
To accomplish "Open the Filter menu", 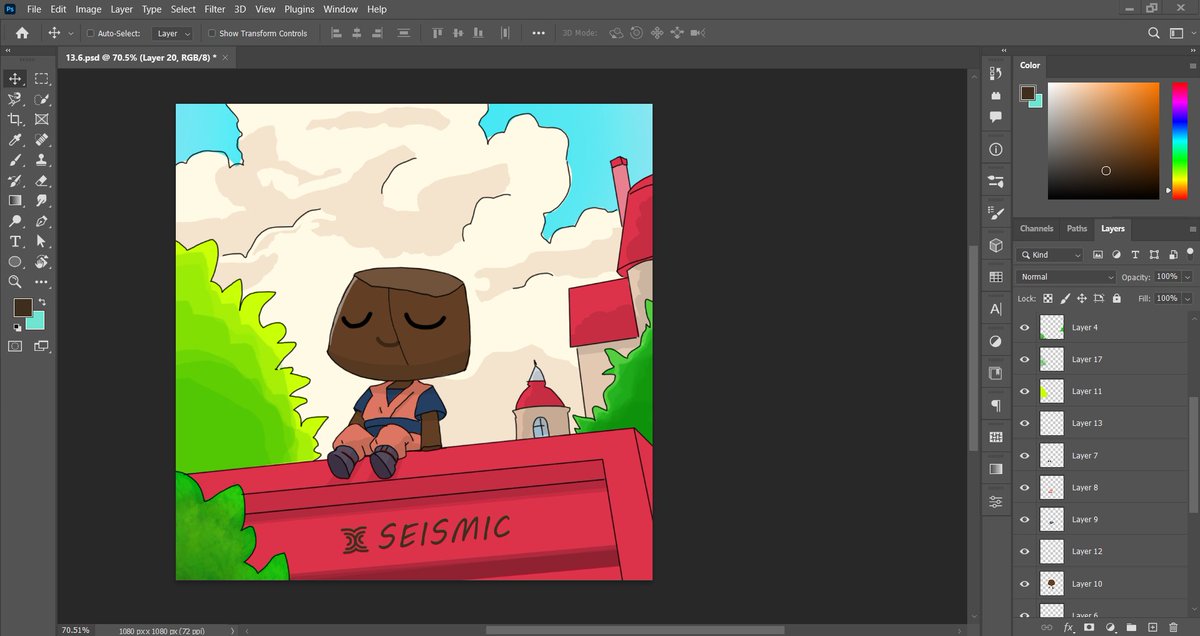I will [215, 9].
